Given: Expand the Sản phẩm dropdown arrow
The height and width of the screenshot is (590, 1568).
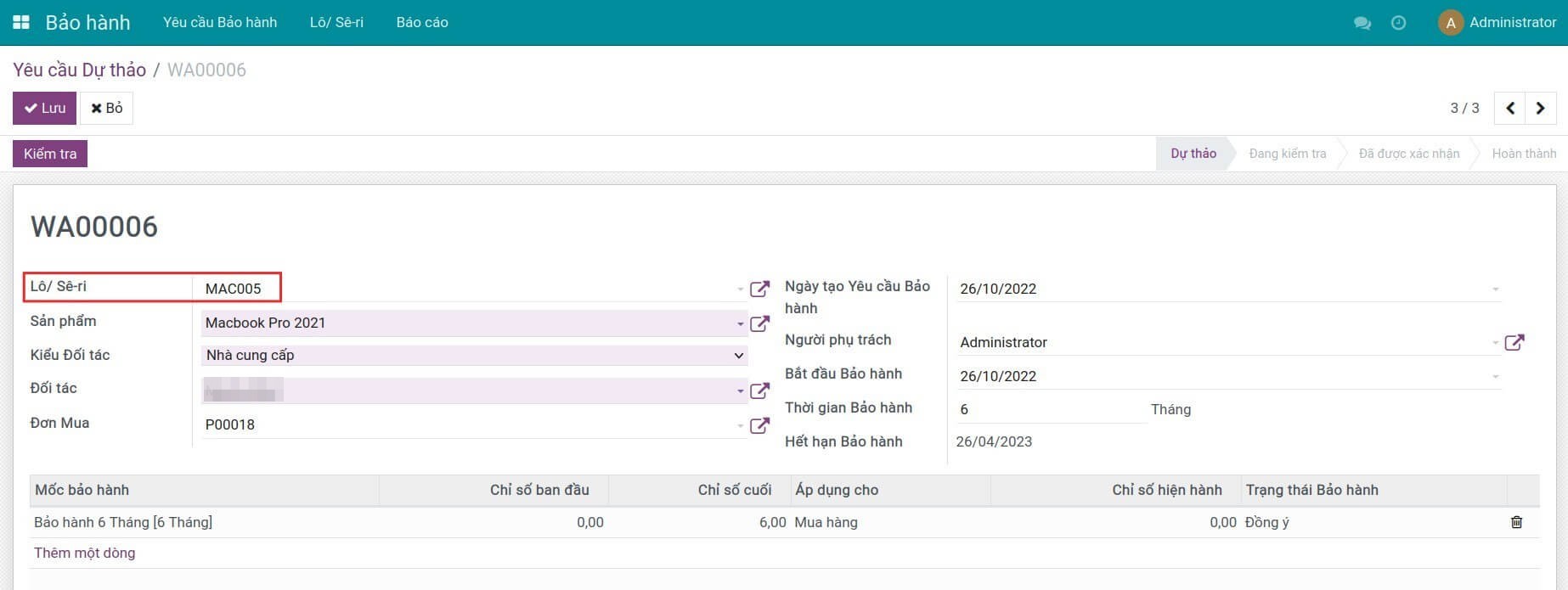Looking at the screenshot, I should click(740, 323).
